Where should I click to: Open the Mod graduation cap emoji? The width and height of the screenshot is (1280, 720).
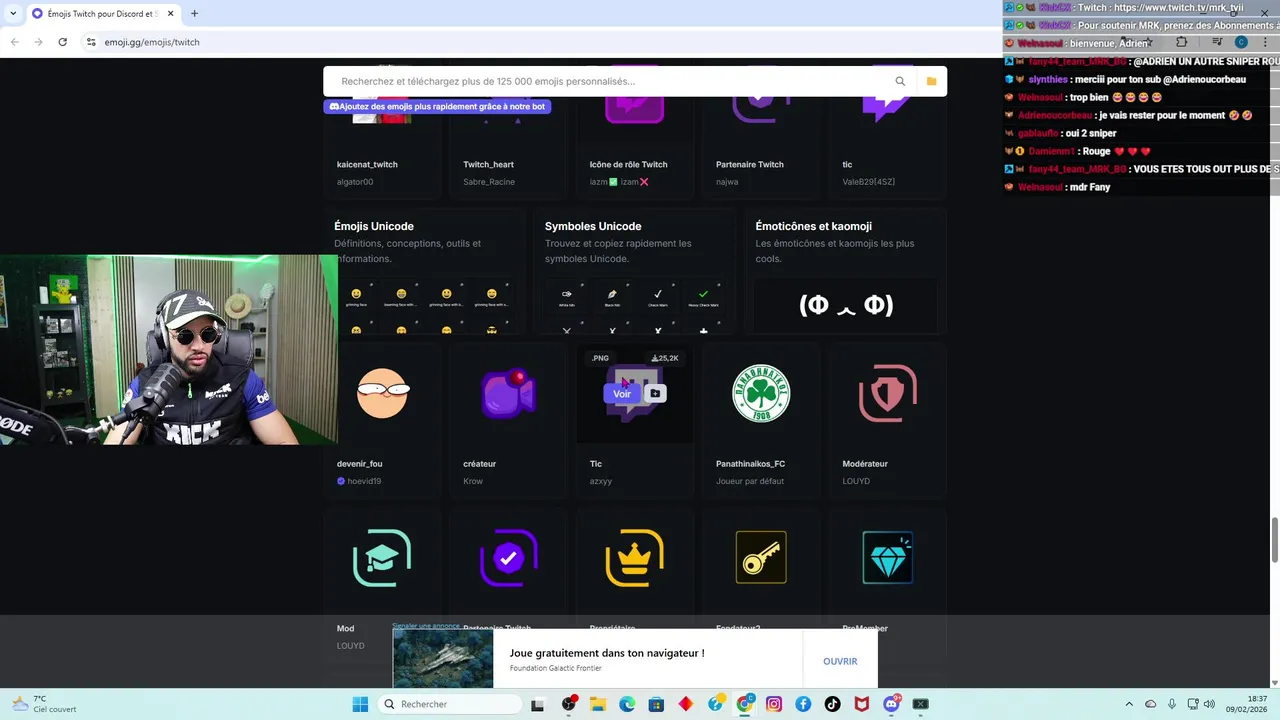click(x=382, y=558)
